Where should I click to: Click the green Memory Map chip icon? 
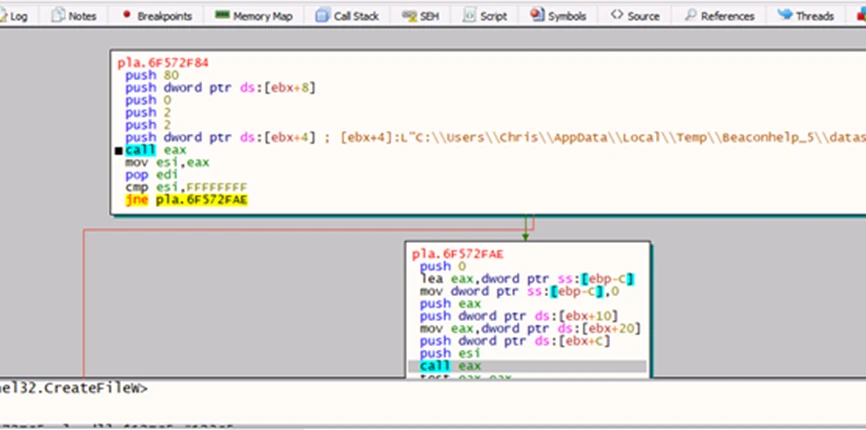coord(222,16)
